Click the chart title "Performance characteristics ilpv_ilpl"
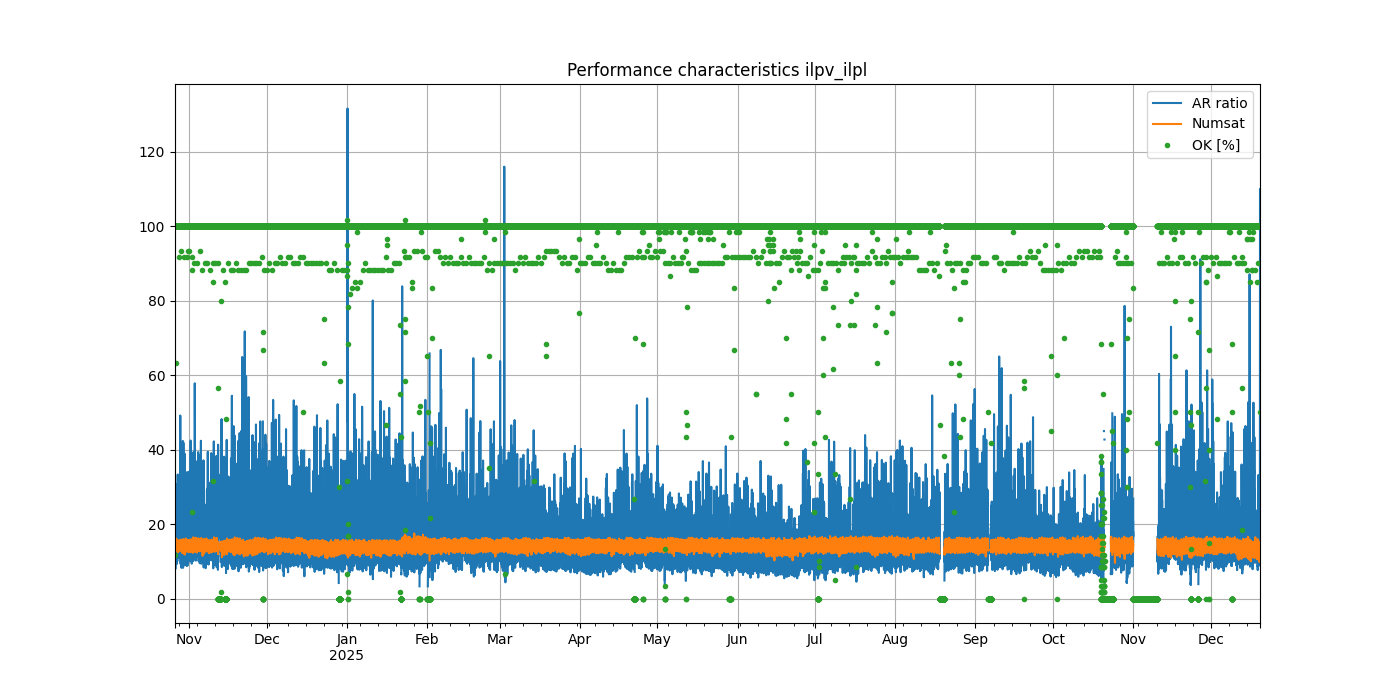The width and height of the screenshot is (1400, 700). click(x=717, y=70)
